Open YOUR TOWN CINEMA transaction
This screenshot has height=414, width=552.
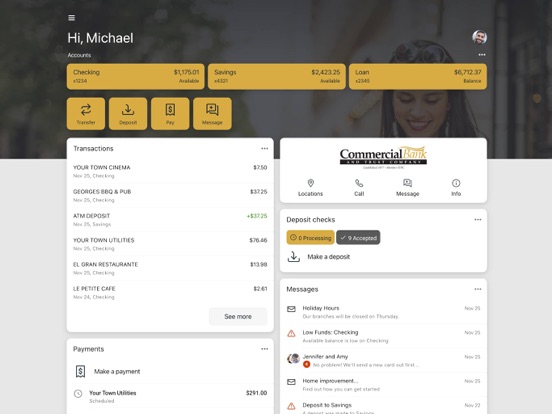coord(170,171)
